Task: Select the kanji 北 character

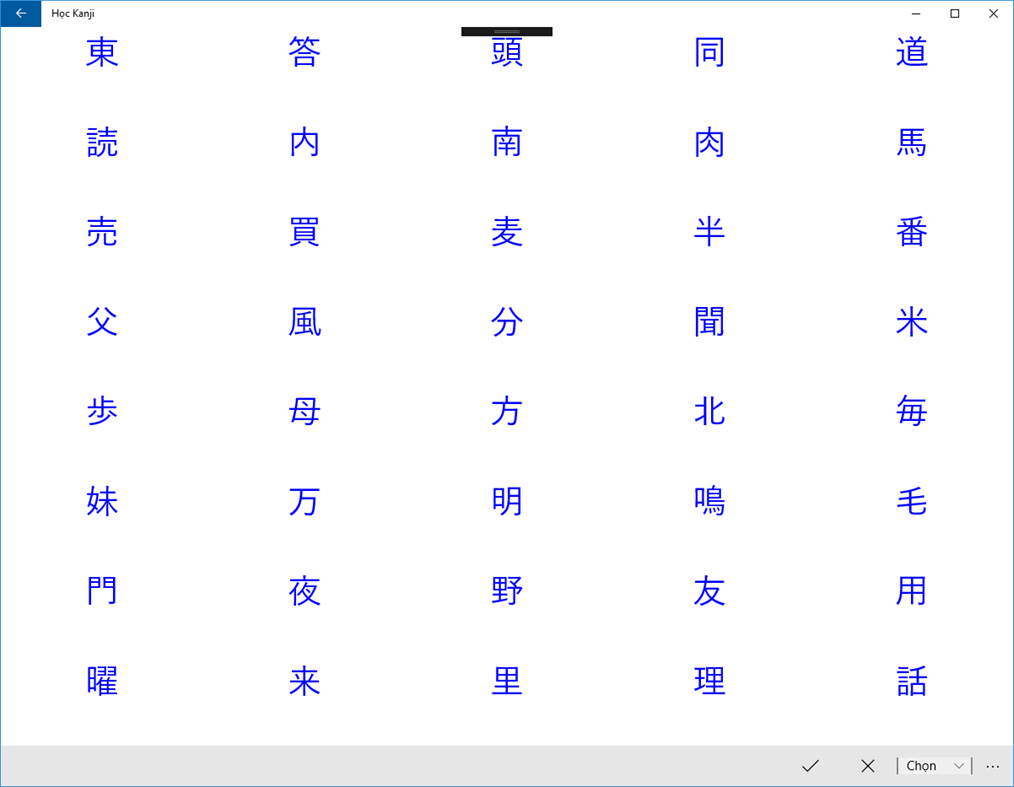Action: point(709,412)
